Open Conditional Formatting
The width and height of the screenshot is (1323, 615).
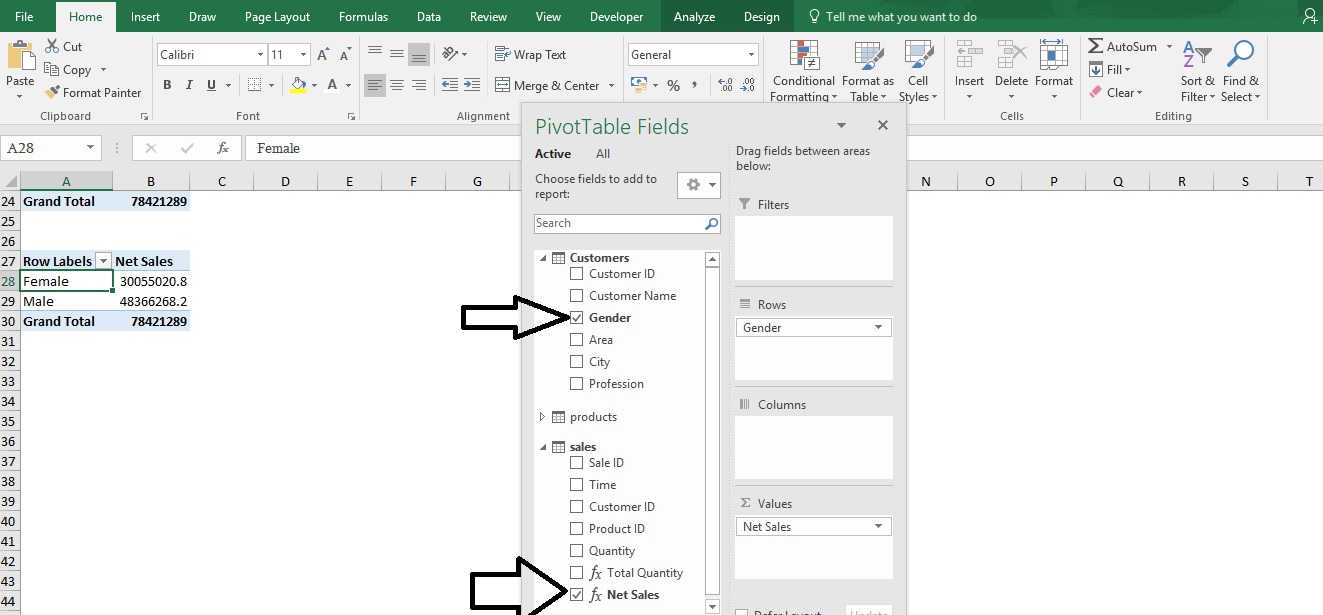[803, 71]
